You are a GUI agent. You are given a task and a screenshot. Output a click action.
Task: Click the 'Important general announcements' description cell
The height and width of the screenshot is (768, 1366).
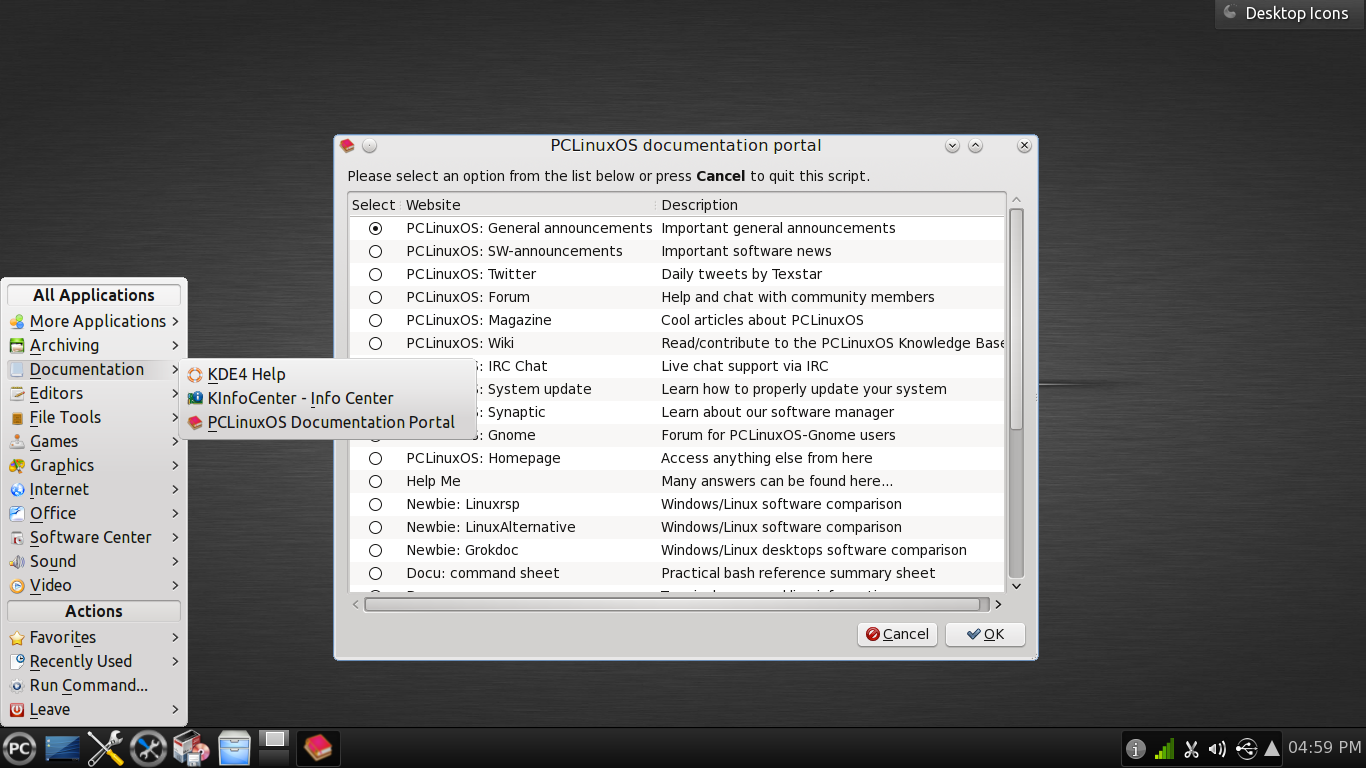point(778,228)
